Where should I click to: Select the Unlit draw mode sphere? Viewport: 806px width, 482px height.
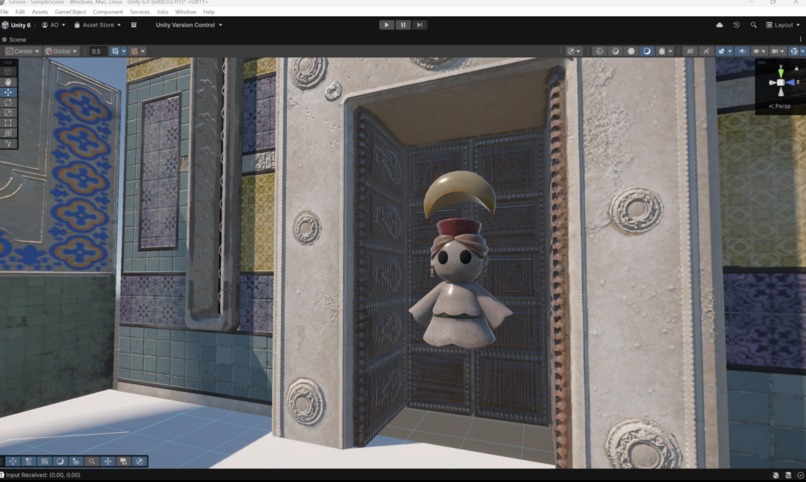[631, 51]
